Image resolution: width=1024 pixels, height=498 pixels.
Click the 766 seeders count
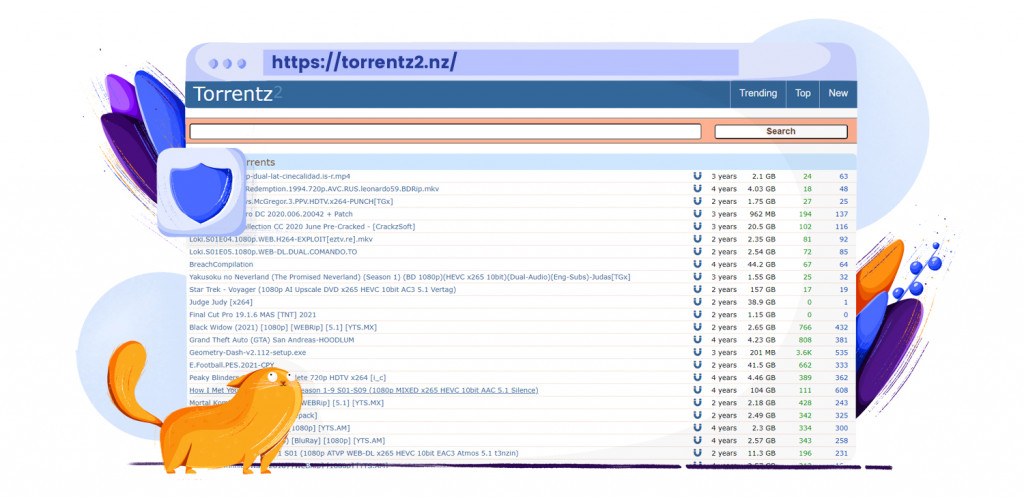805,327
